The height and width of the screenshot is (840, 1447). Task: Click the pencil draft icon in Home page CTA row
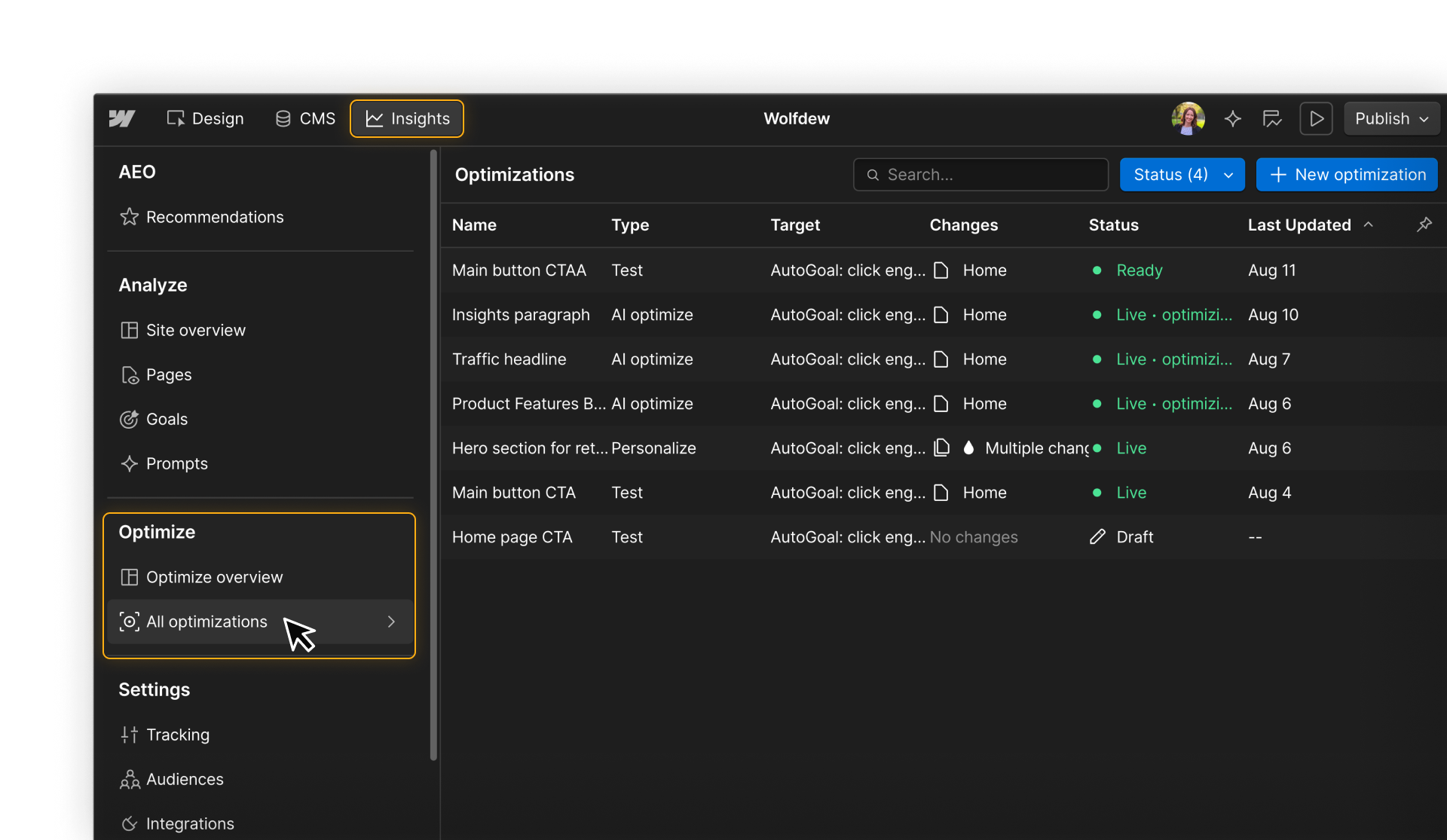(1097, 536)
